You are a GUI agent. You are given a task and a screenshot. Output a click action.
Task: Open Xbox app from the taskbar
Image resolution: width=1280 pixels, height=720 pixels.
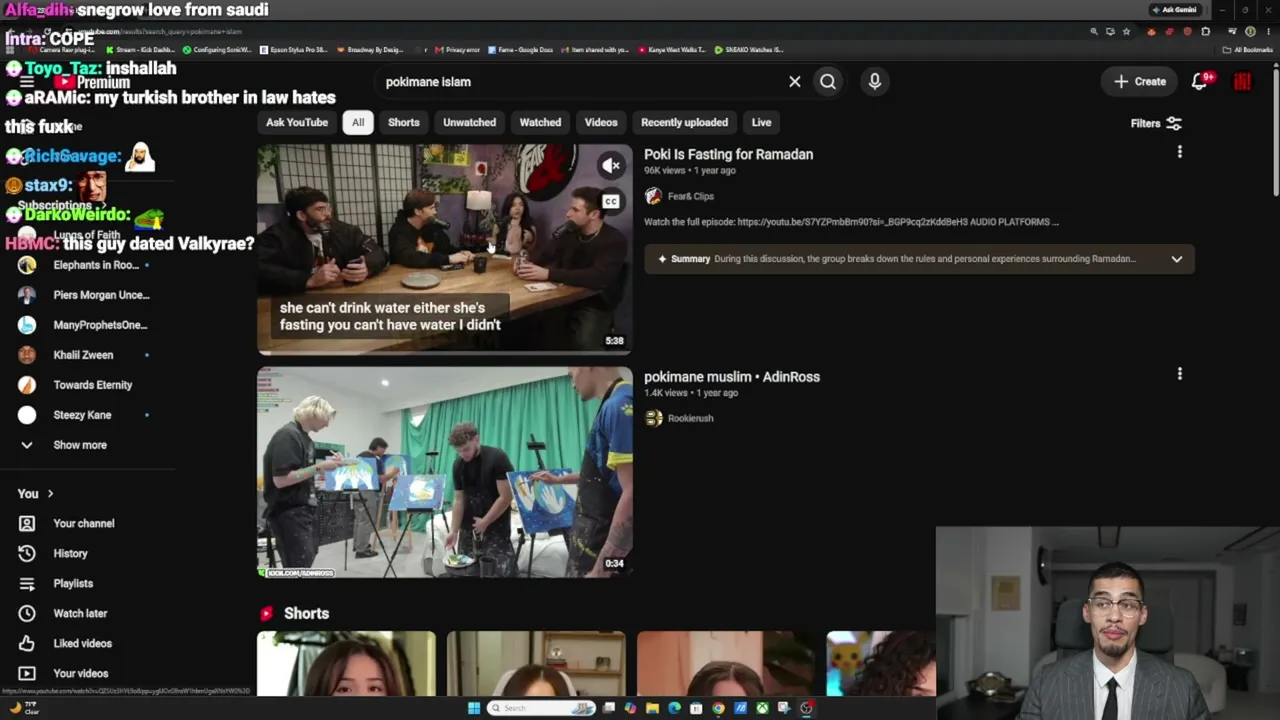pos(762,708)
